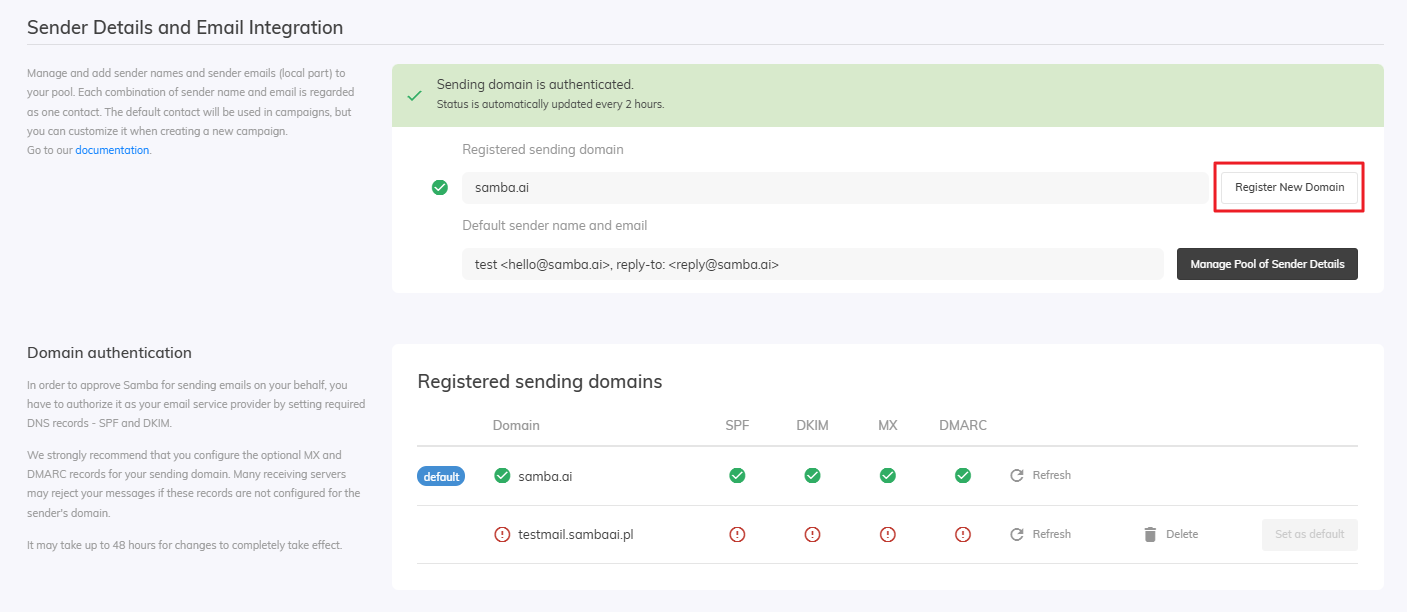Click the 'Sending domain is authenticated.' message
Screen dimensions: 1407x612
point(535,84)
